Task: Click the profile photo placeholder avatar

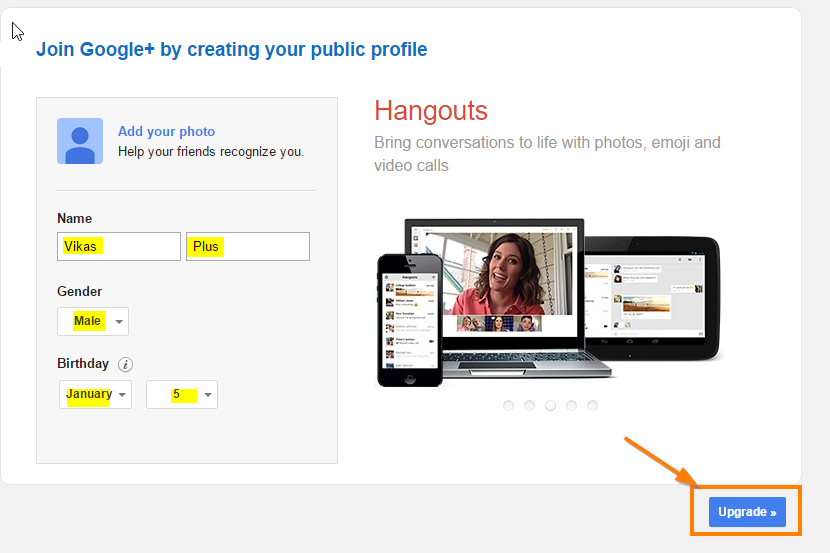Action: (80, 141)
